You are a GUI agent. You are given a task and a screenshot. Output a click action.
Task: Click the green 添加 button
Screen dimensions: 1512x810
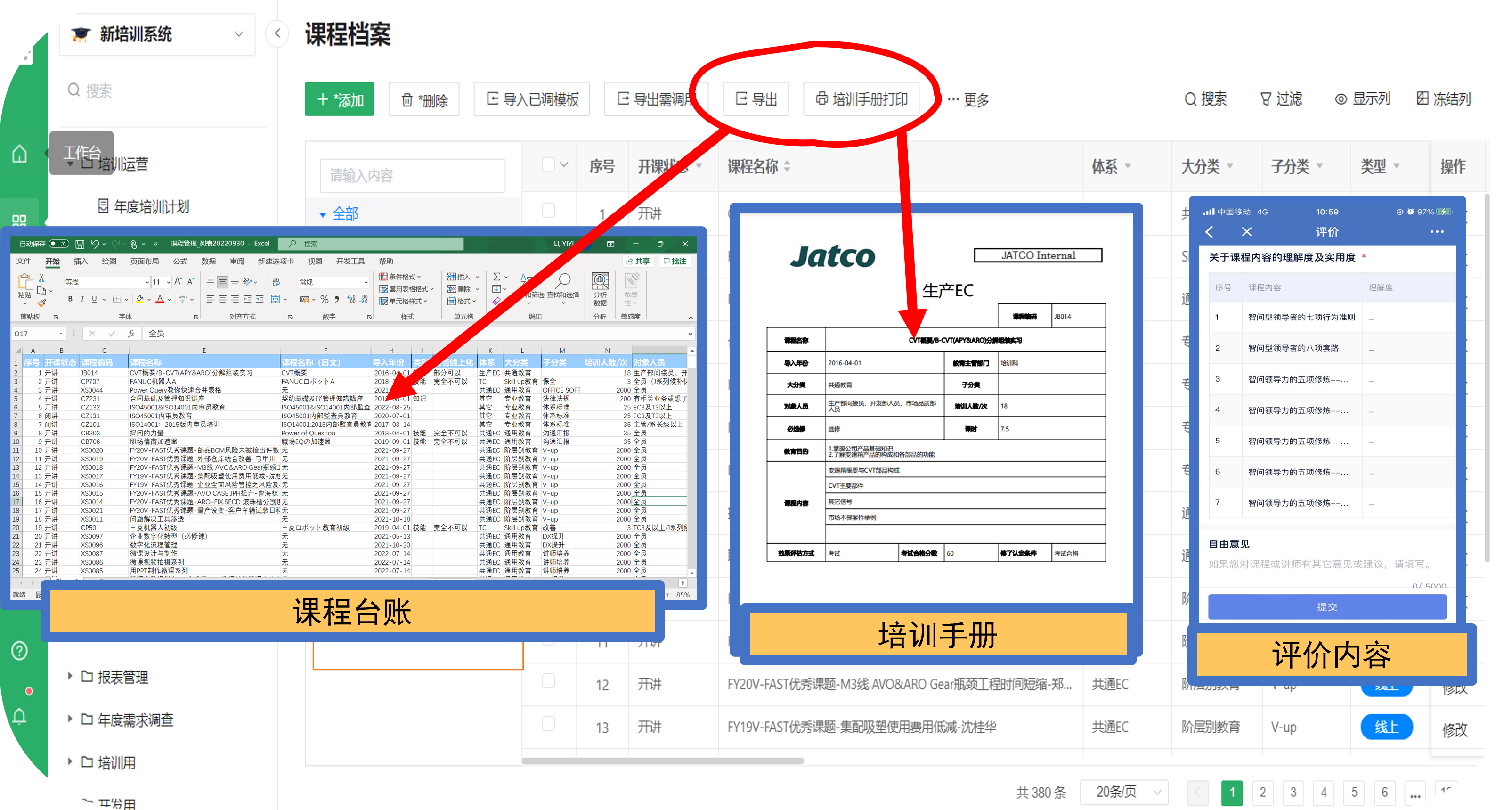coord(339,99)
